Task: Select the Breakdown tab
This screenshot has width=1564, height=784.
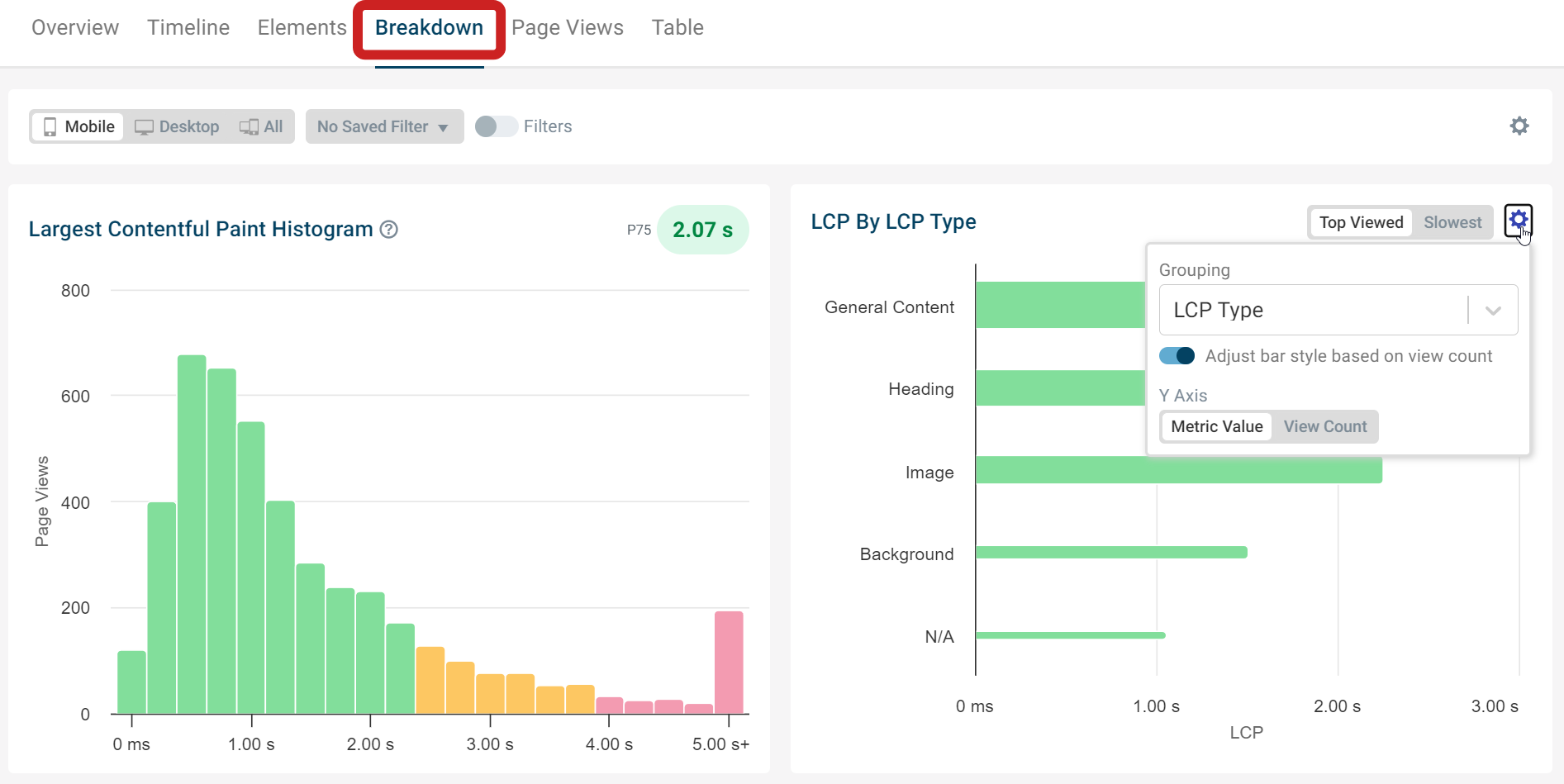Action: pos(429,27)
